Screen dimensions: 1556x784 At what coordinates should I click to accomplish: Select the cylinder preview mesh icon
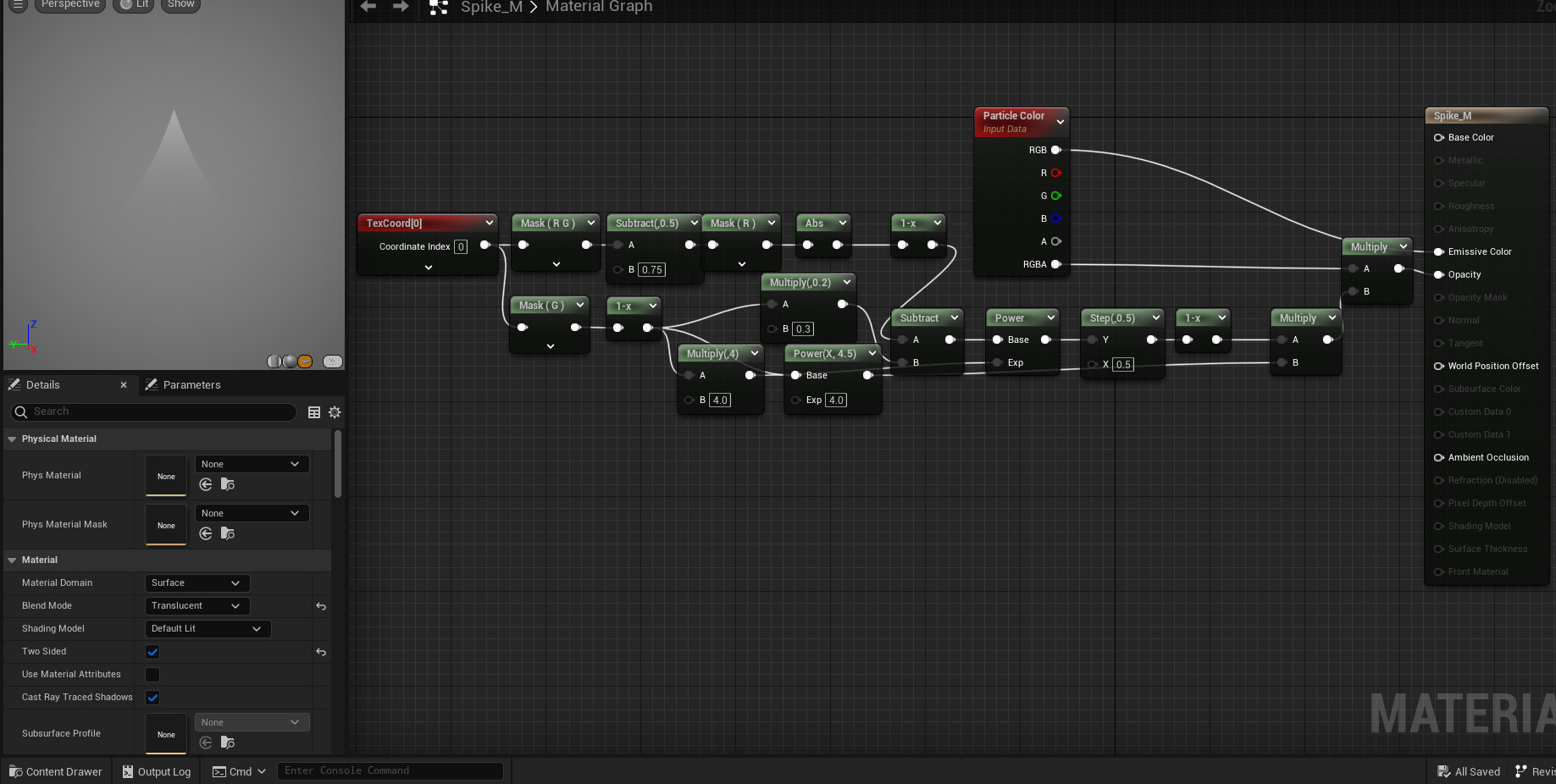pyautogui.click(x=274, y=362)
